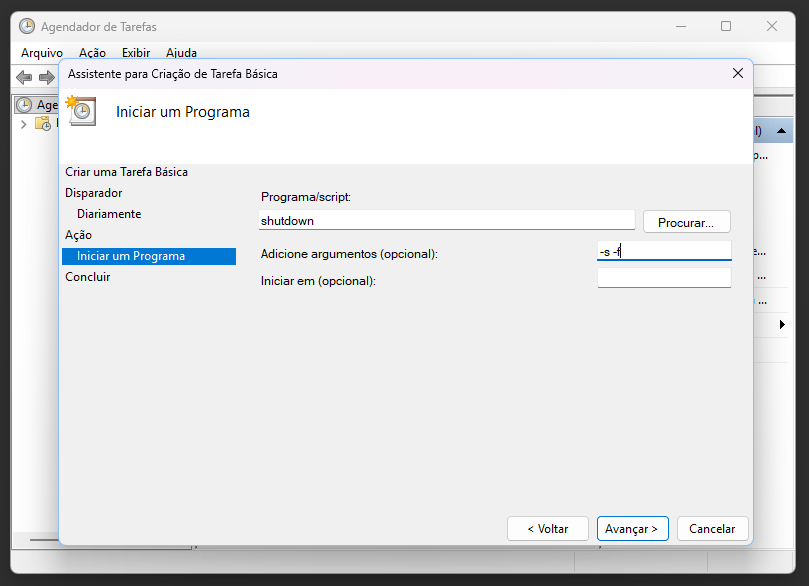
Task: Focus the Programa/script text field
Action: pyautogui.click(x=446, y=221)
